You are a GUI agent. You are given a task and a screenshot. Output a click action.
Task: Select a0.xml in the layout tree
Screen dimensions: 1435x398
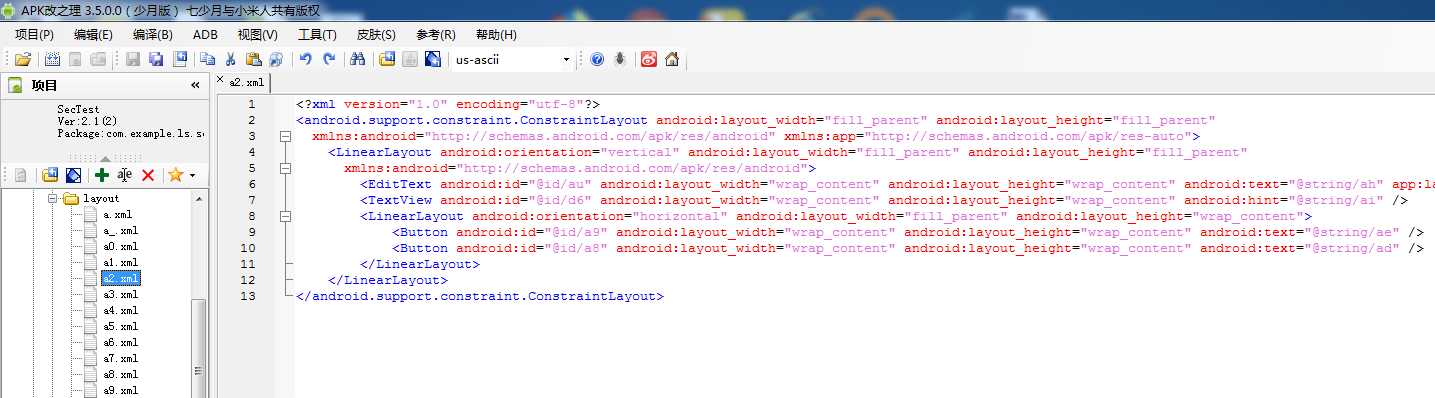point(120,247)
